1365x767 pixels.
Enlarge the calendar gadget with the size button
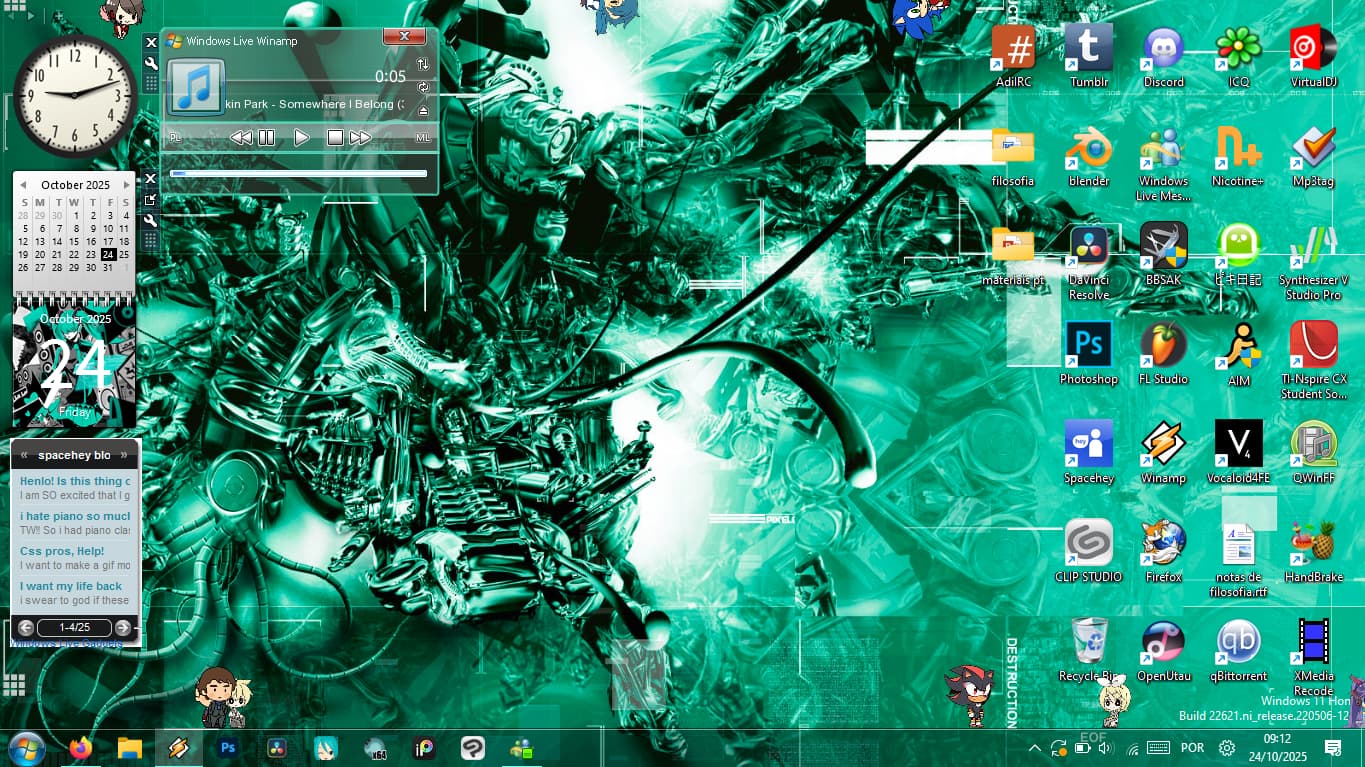pyautogui.click(x=151, y=200)
